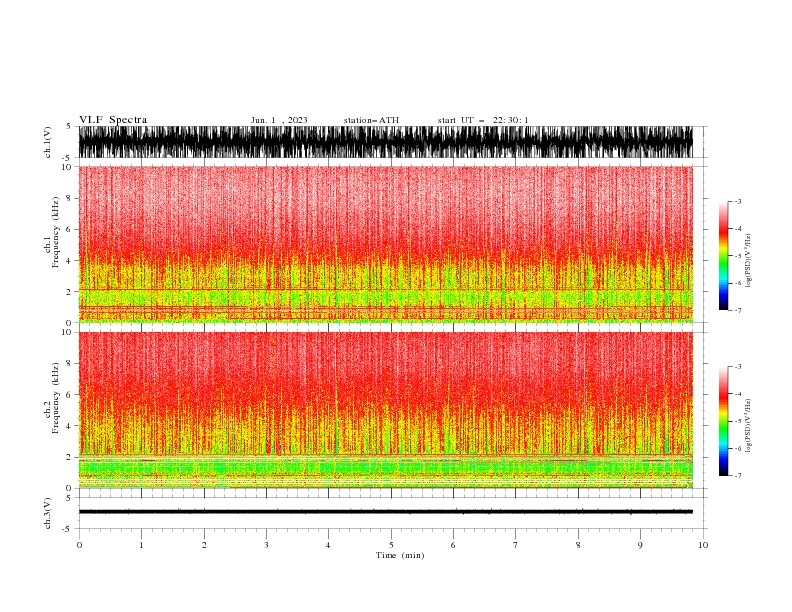Click ch.1 frequency axis tick "2"
Image resolution: width=792 pixels, height=612 pixels.
pyautogui.click(x=69, y=292)
